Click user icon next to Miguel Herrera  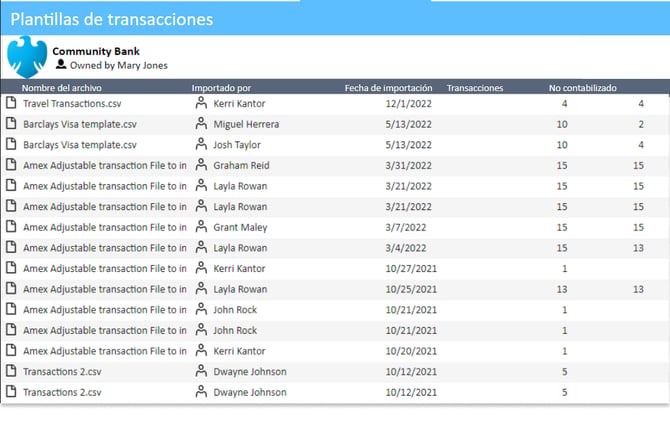pos(201,123)
